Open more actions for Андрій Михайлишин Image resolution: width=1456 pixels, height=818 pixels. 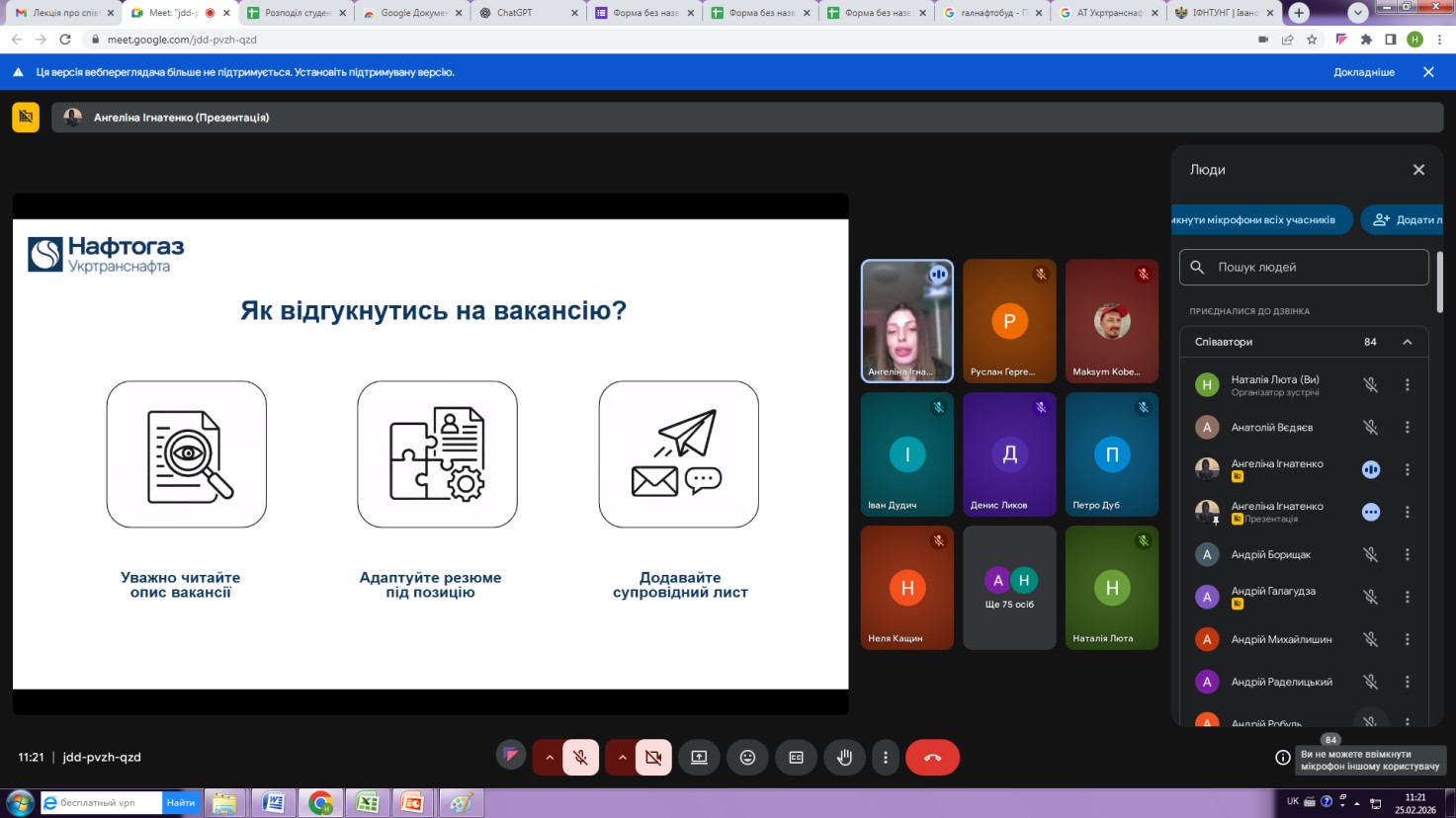point(1408,639)
